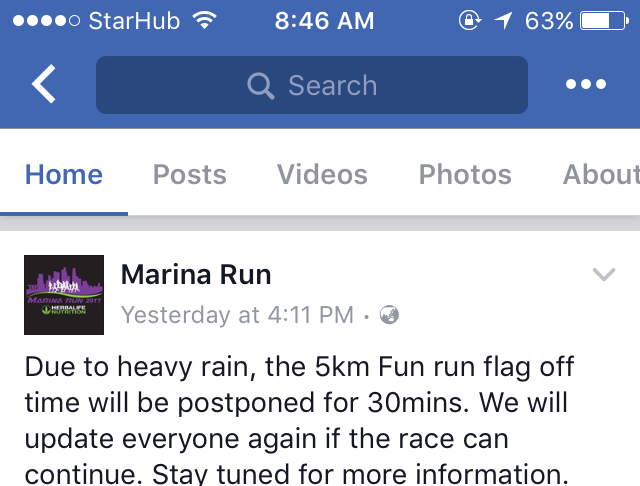Image resolution: width=640 pixels, height=486 pixels.
Task: Tap the Marina Run profile picture
Action: pos(64,295)
